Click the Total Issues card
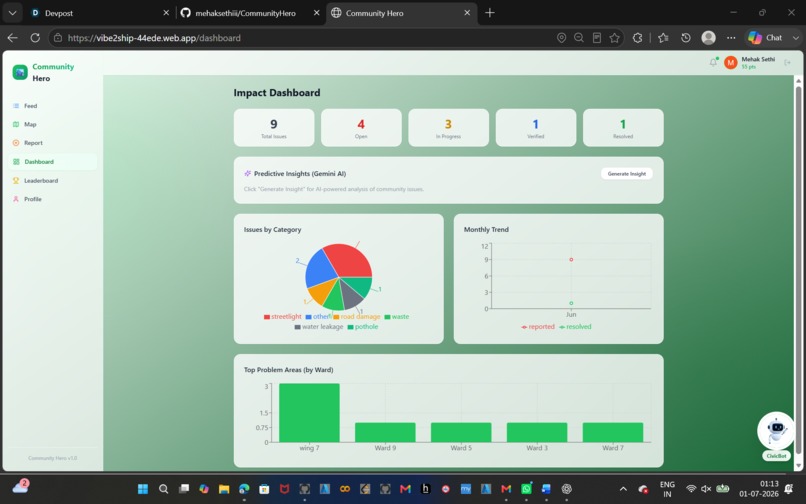The width and height of the screenshot is (806, 504). [274, 128]
